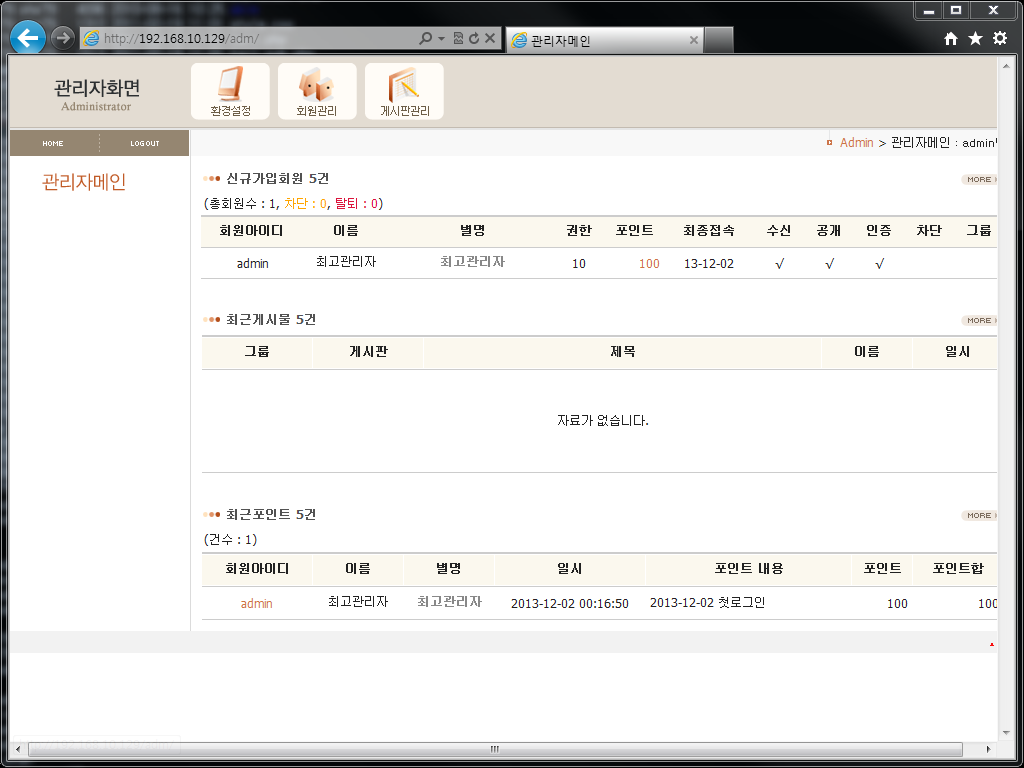
Task: Open the 회원관리 member management icon
Action: (x=317, y=91)
